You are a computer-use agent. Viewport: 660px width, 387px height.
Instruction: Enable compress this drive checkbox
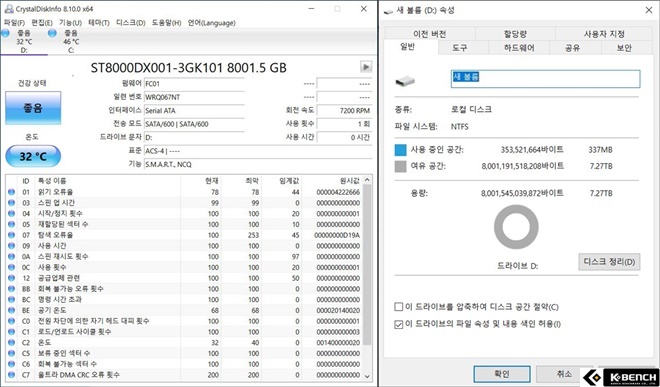[398, 307]
